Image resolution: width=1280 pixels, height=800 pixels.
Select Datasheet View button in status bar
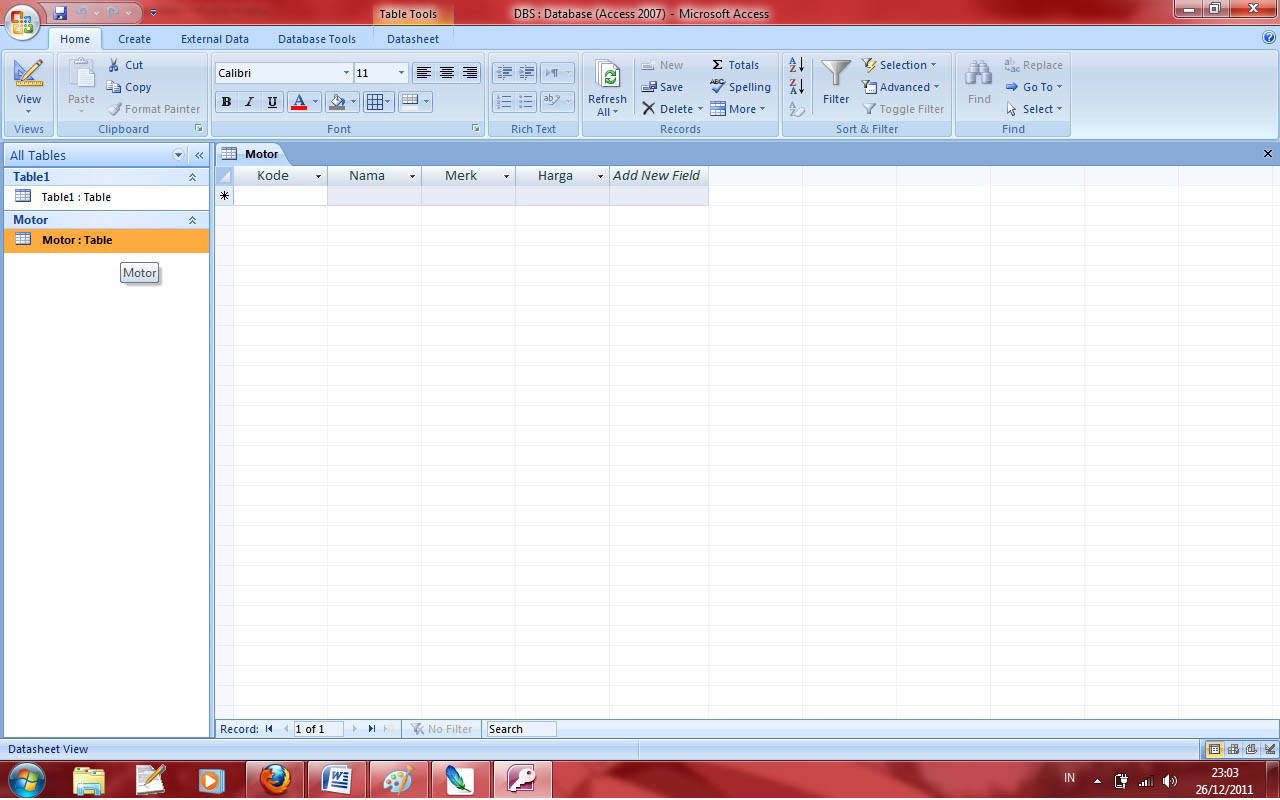point(1215,749)
